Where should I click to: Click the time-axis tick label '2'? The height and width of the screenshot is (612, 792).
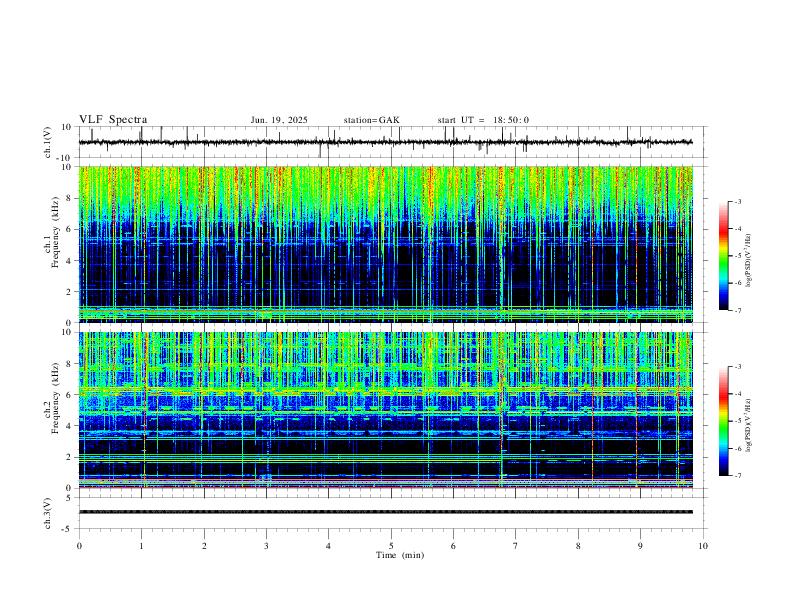coord(204,546)
